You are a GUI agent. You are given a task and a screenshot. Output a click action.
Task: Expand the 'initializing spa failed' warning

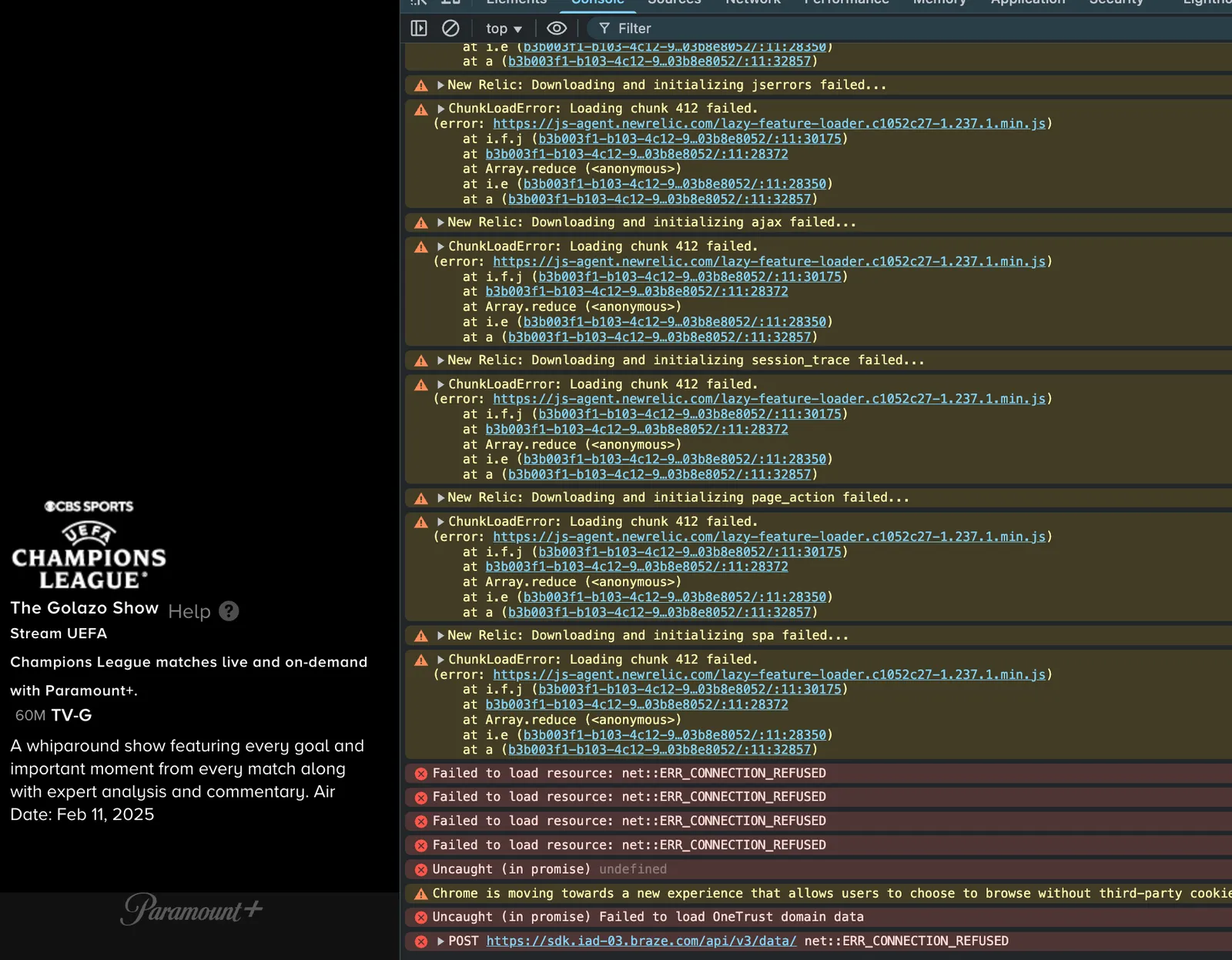click(440, 636)
